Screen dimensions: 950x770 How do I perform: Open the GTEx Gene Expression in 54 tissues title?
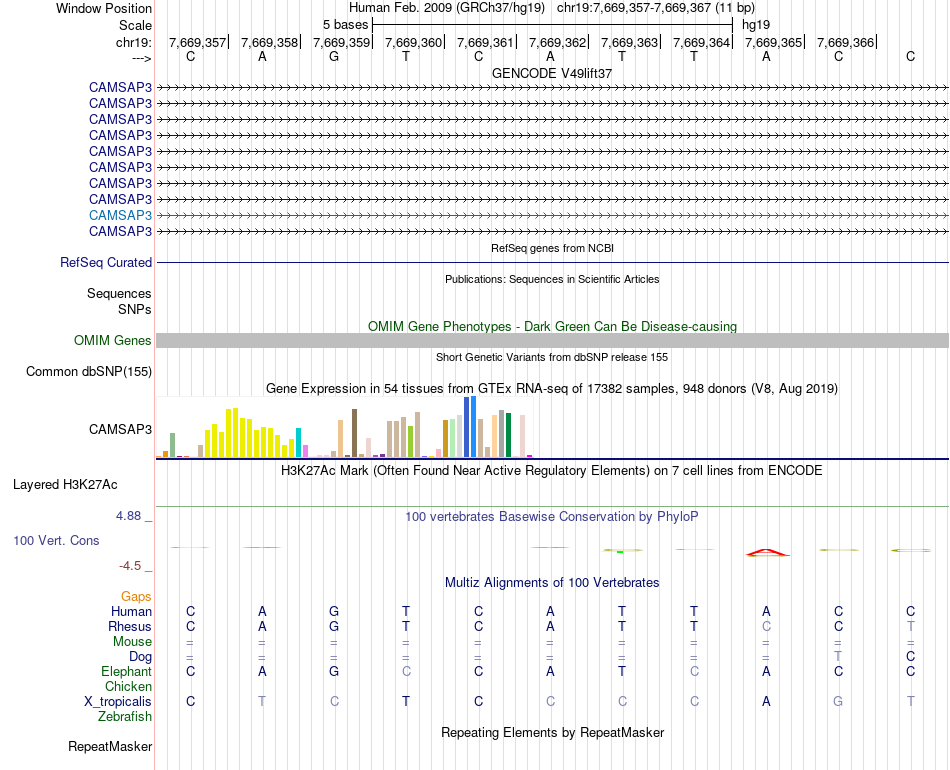[x=551, y=388]
